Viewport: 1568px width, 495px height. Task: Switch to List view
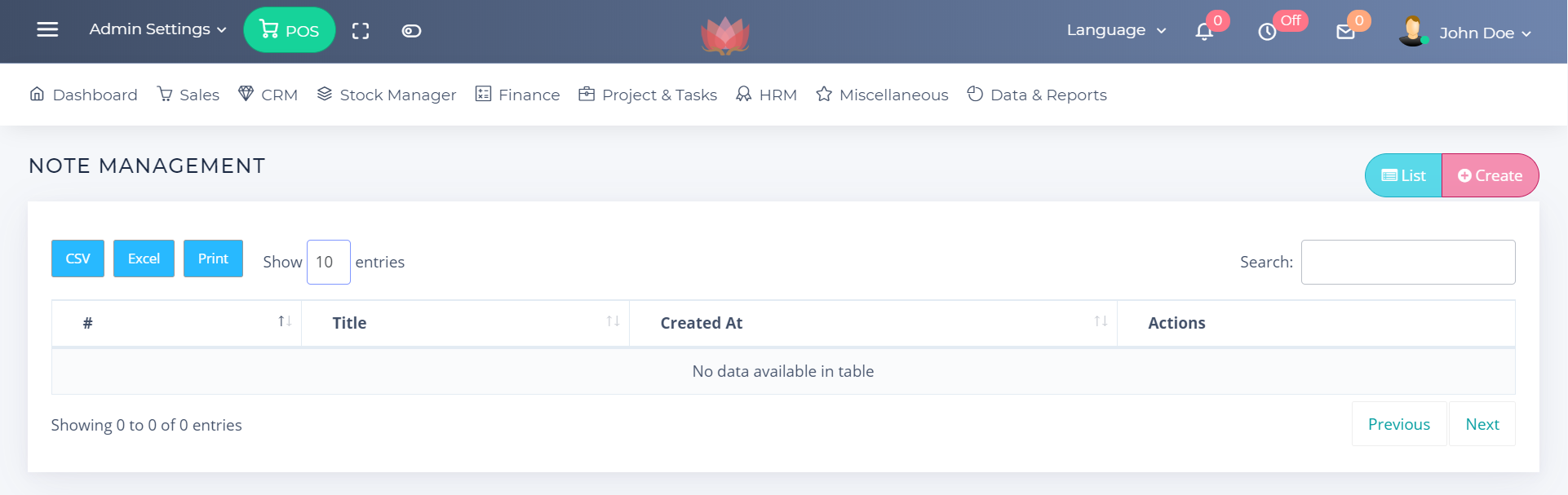[1403, 175]
